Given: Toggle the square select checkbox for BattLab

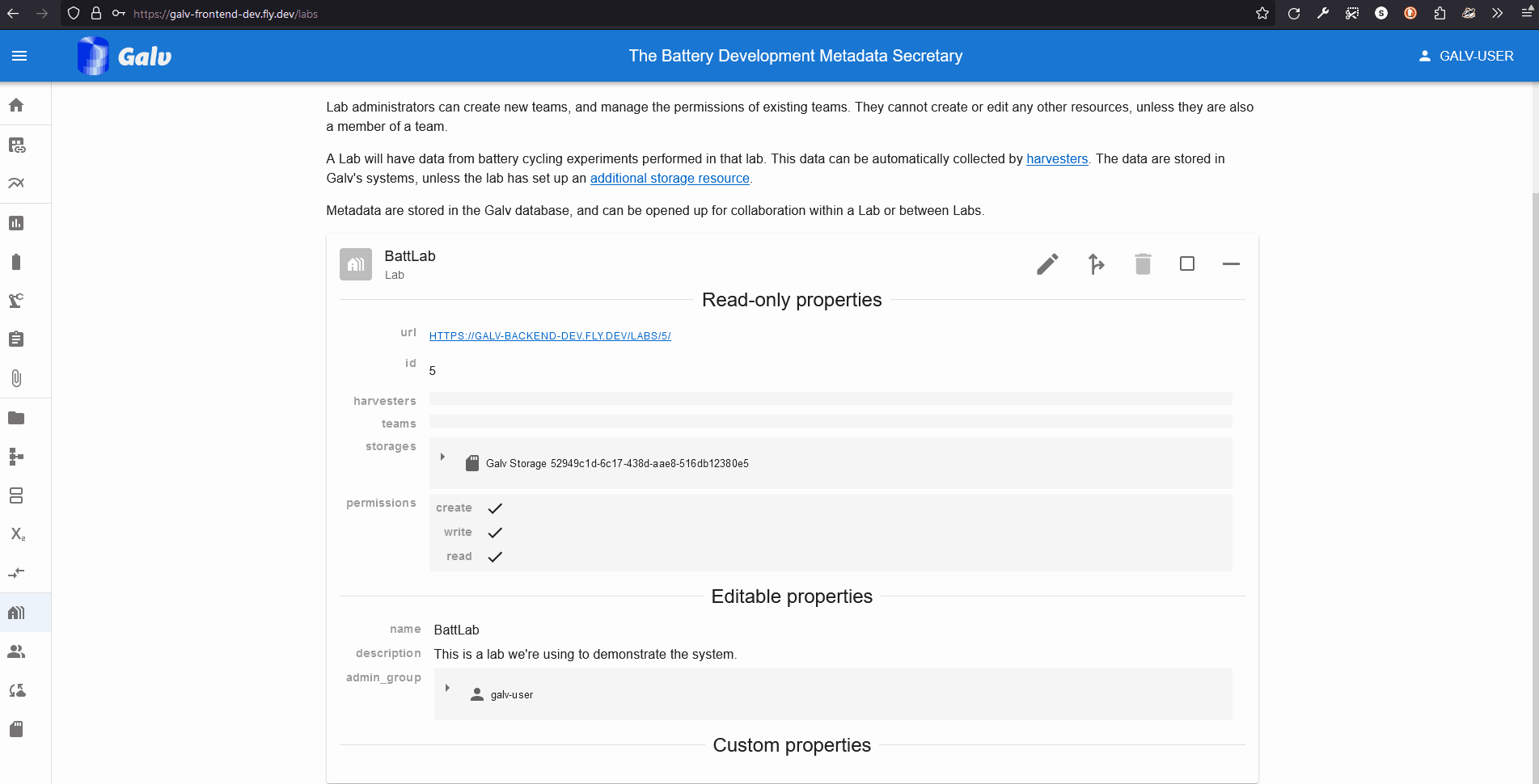Looking at the screenshot, I should pos(1186,264).
